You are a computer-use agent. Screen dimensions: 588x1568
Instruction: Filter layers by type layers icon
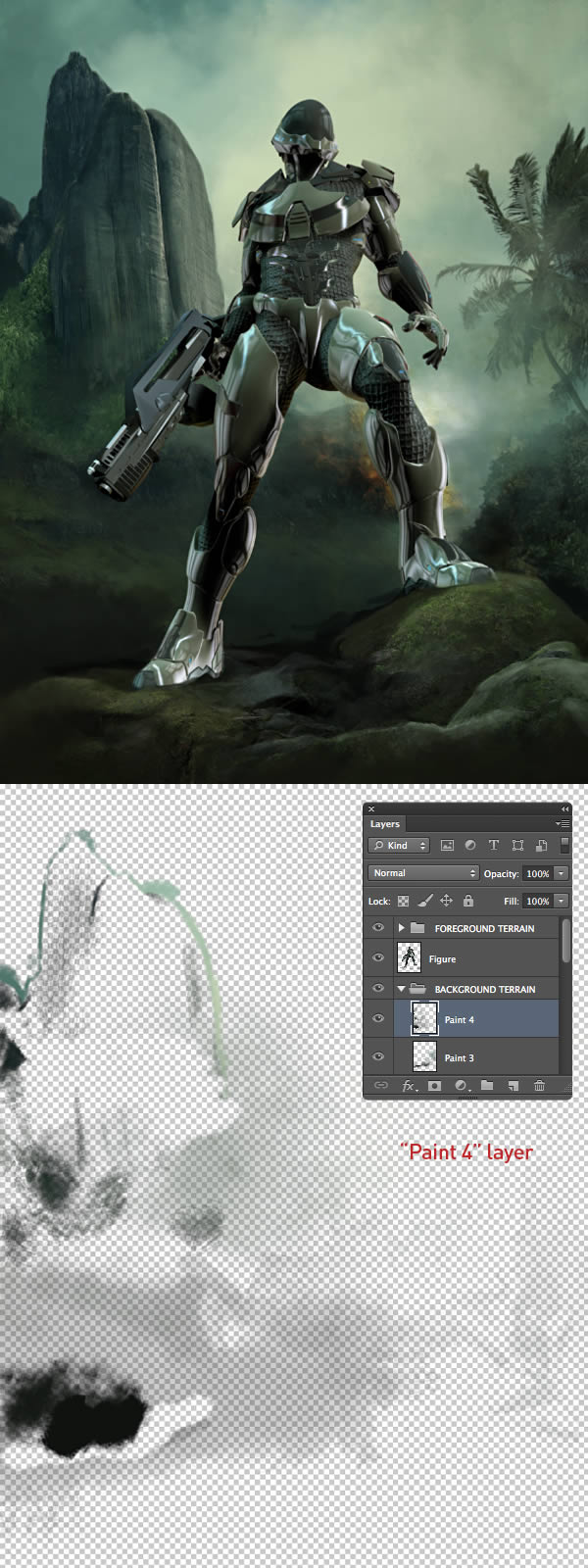point(493,845)
